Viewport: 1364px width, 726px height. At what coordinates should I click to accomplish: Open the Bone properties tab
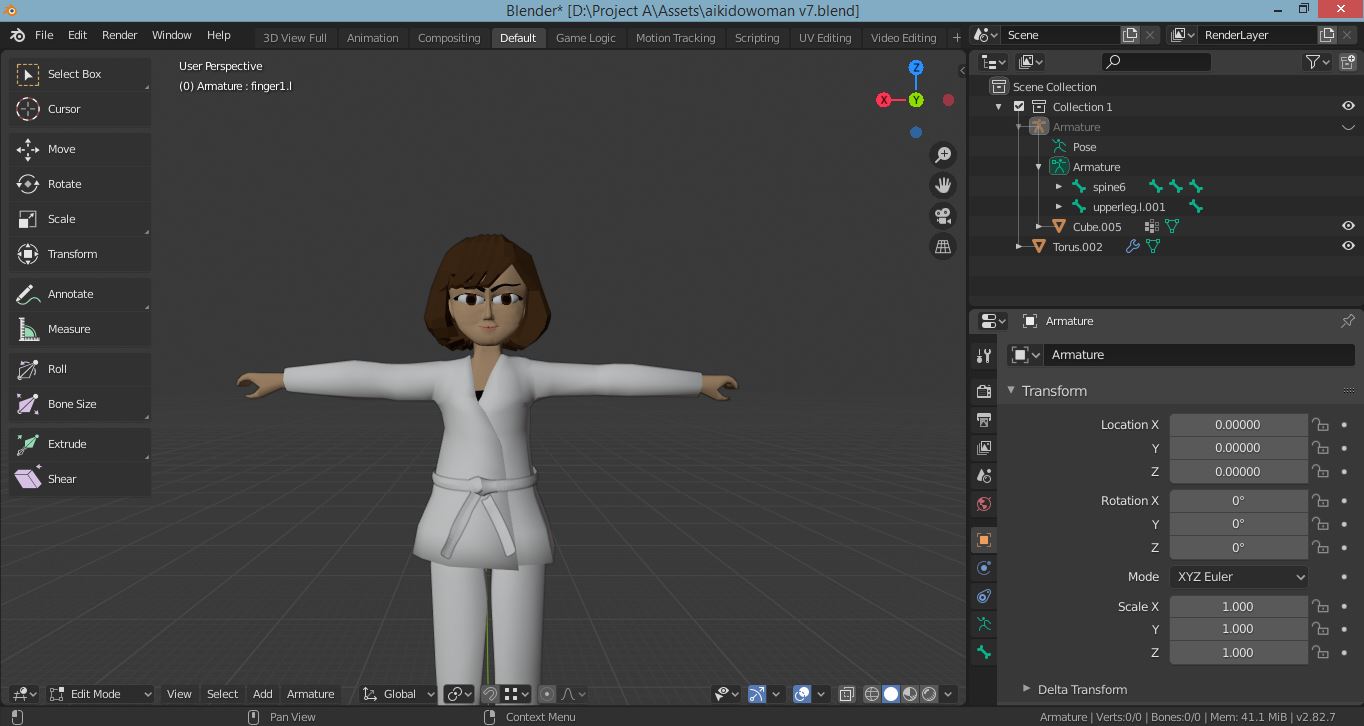click(x=984, y=652)
